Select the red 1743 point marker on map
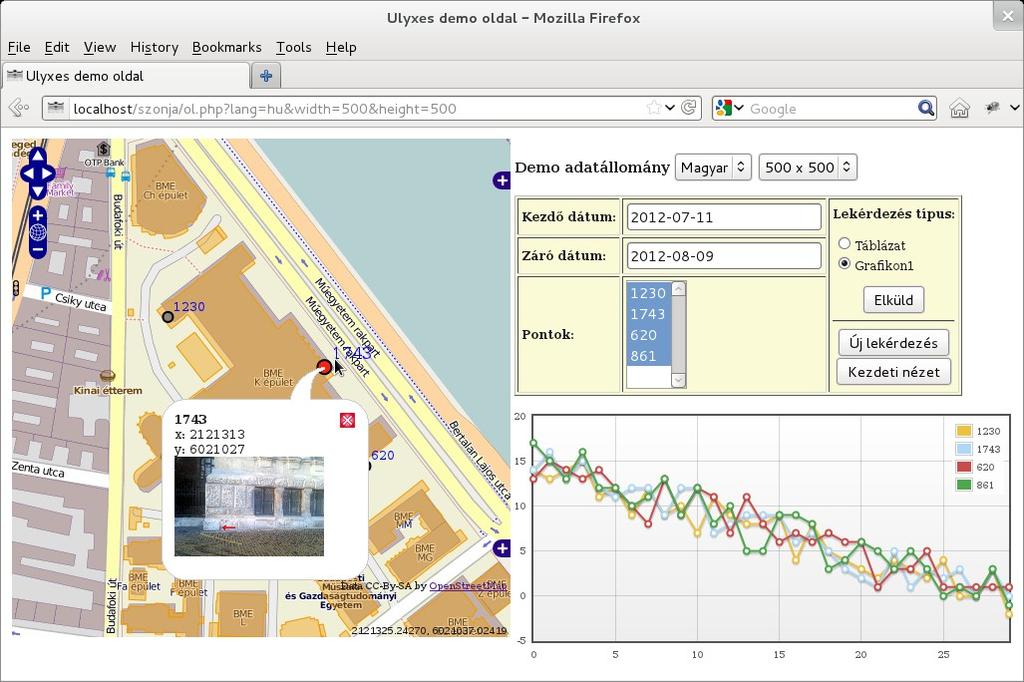The width and height of the screenshot is (1024, 682). click(x=324, y=367)
